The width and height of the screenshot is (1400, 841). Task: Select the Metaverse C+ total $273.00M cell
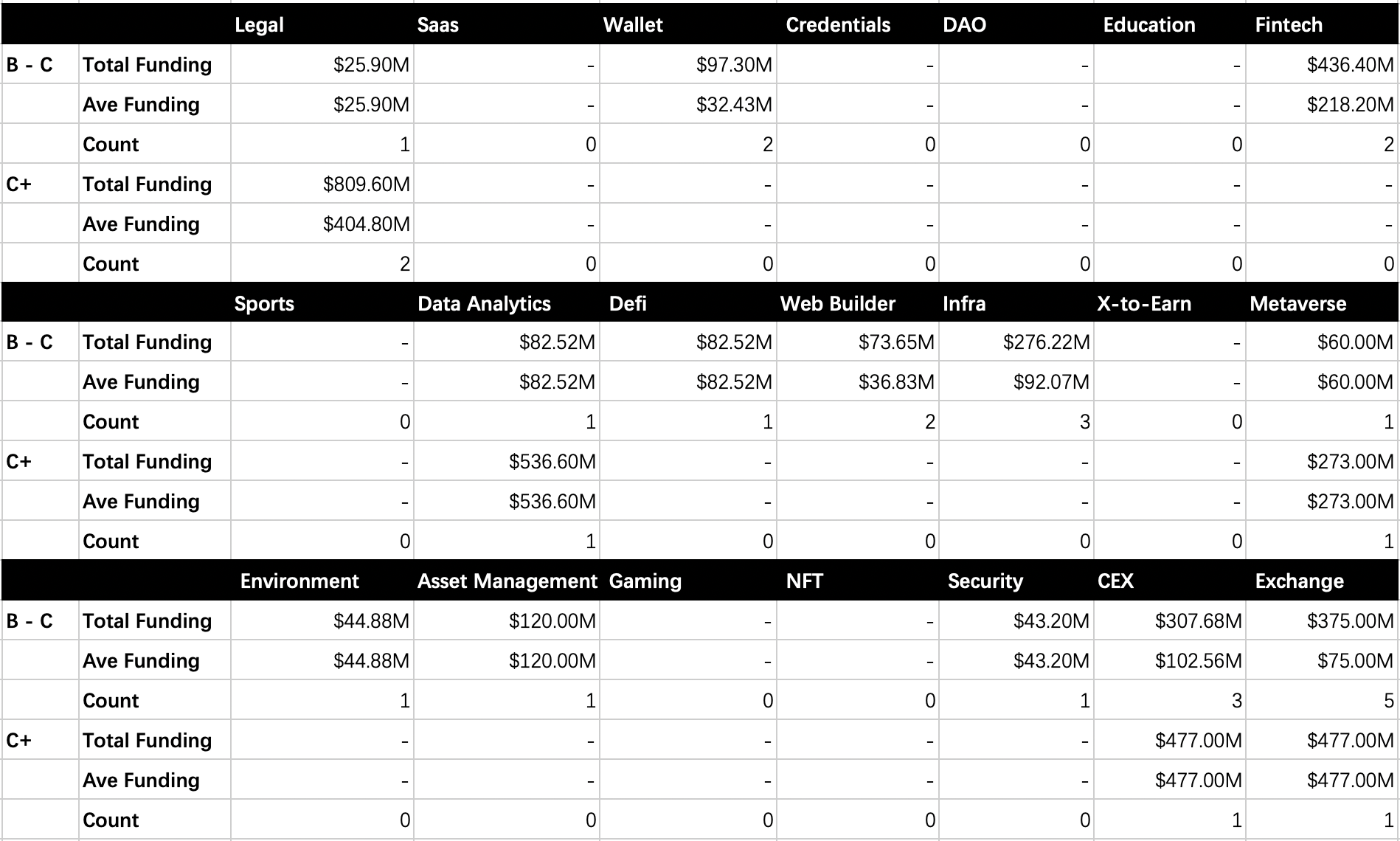coord(1323,461)
